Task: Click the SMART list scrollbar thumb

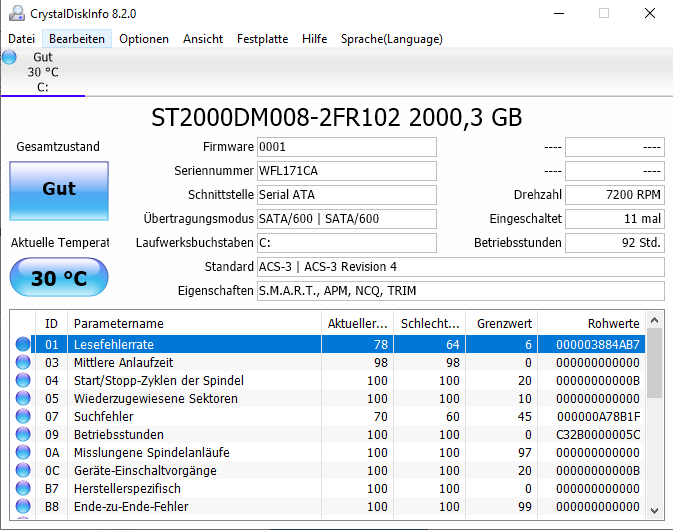Action: point(655,363)
